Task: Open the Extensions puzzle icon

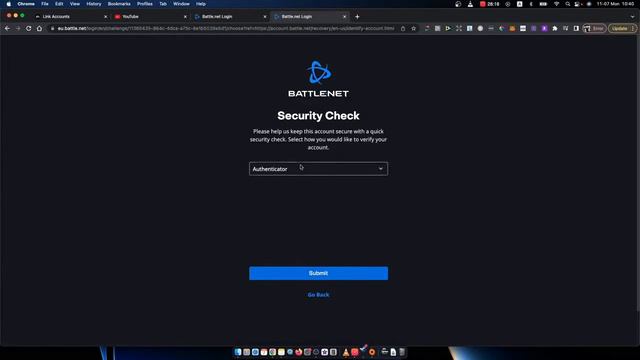Action: (555, 29)
